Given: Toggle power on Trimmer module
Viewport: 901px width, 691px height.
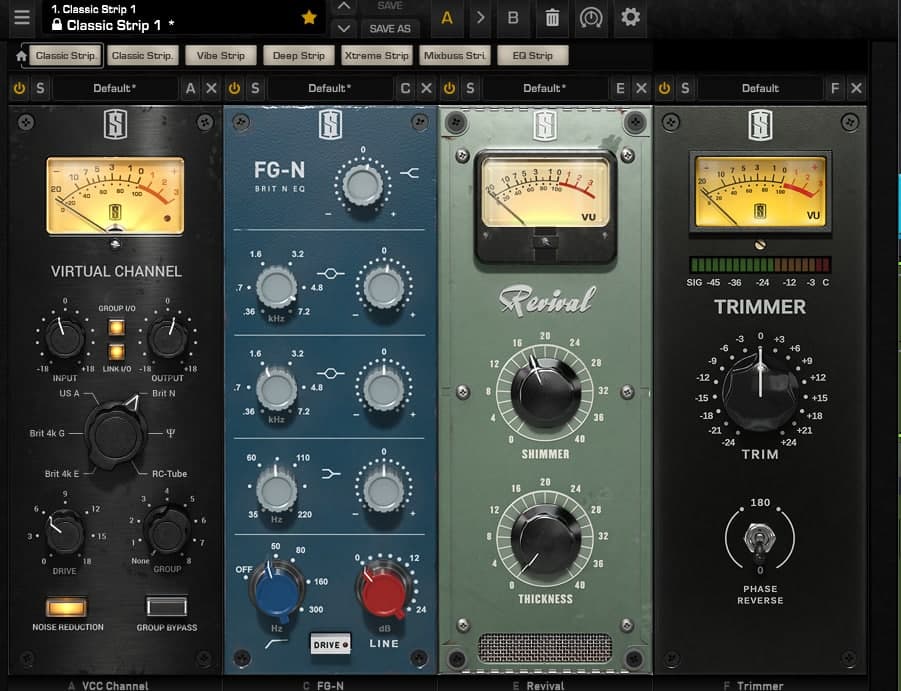Looking at the screenshot, I should 664,88.
